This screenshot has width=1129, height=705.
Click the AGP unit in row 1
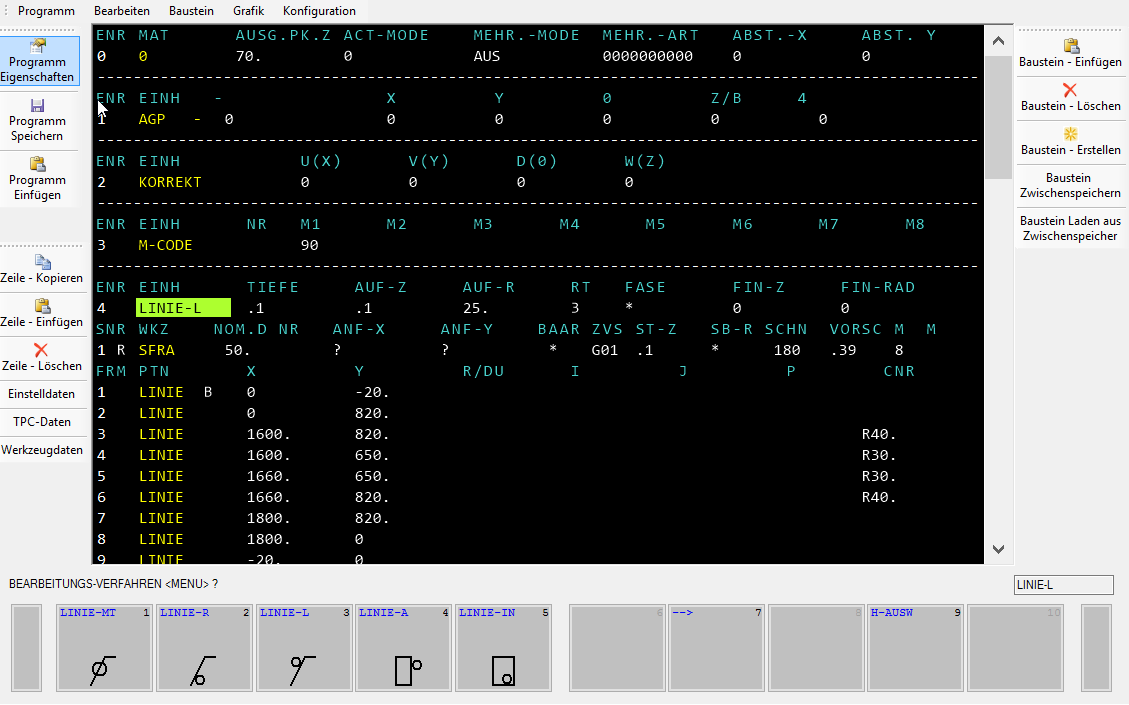(152, 119)
